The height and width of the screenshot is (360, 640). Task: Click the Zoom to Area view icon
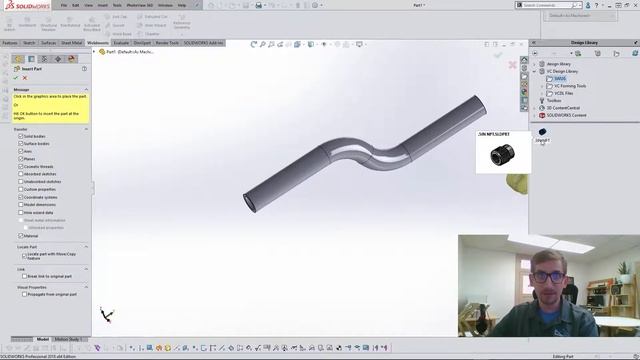(271, 44)
